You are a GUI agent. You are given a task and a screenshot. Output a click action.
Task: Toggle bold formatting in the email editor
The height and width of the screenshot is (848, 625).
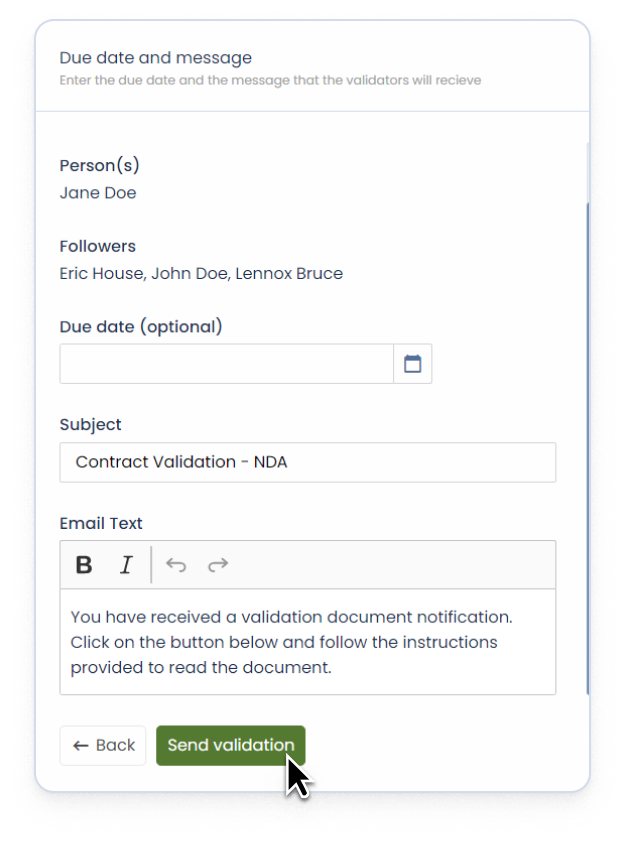coord(84,565)
